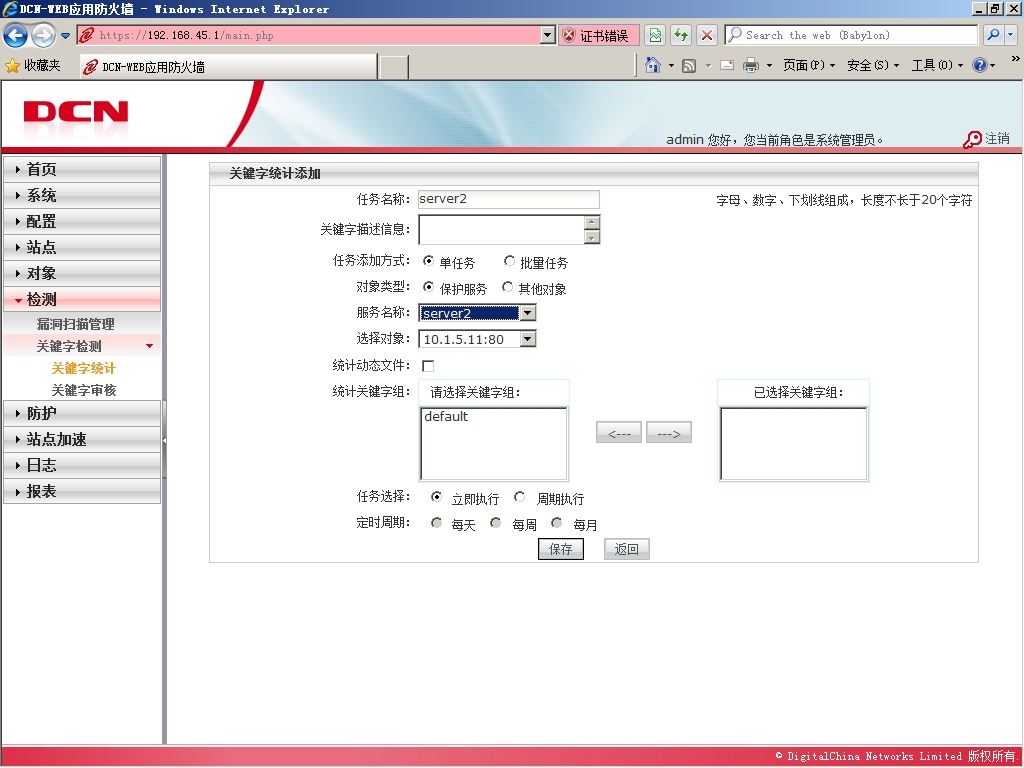The image size is (1024, 768).
Task: Click the 返回 return button
Action: click(627, 549)
